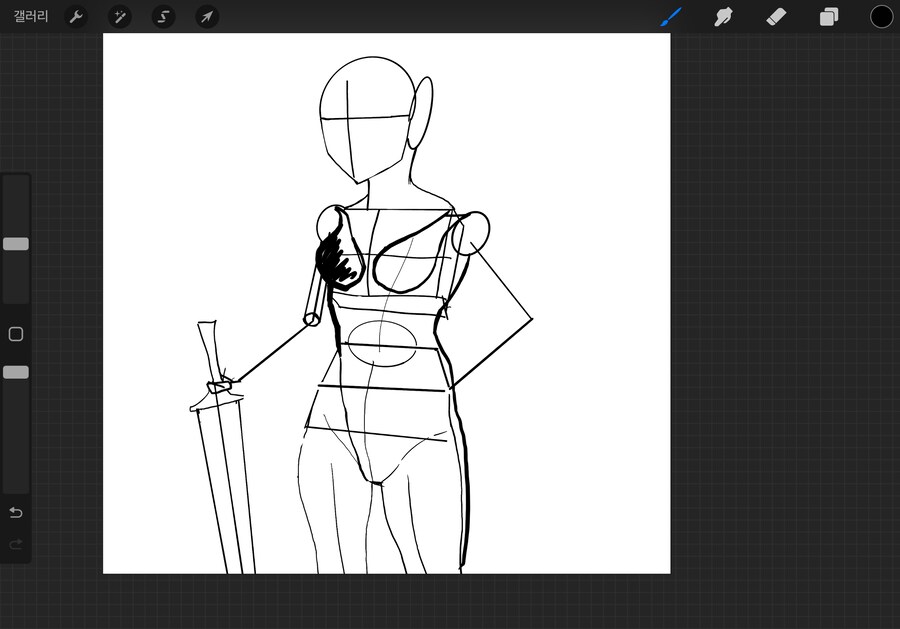Open the Gallery (갤러리) view
Image resolution: width=900 pixels, height=629 pixels.
(x=31, y=16)
